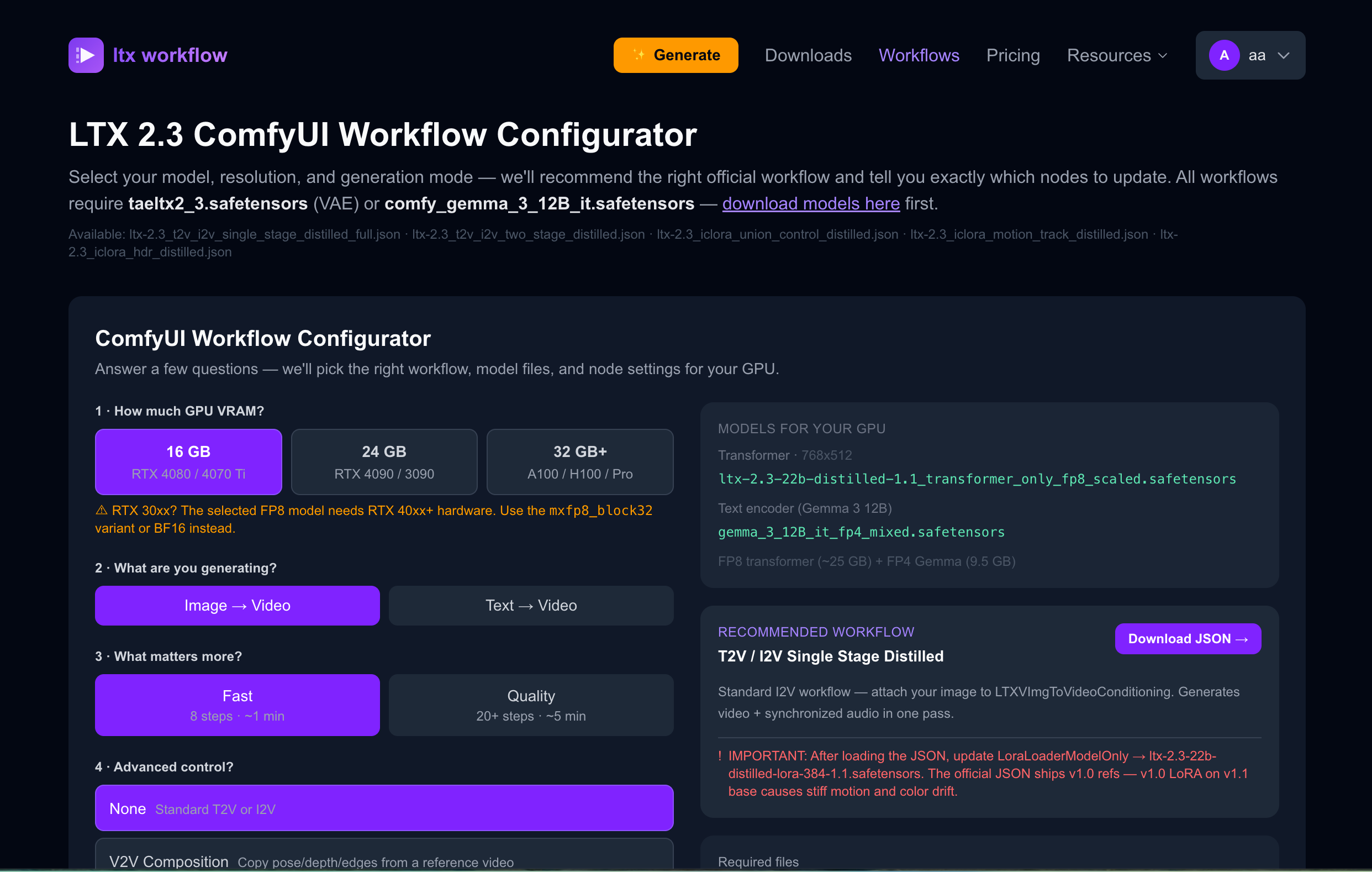Click the '3 · What matters more?' question
Viewport: 1372px width, 872px height.
click(x=168, y=656)
